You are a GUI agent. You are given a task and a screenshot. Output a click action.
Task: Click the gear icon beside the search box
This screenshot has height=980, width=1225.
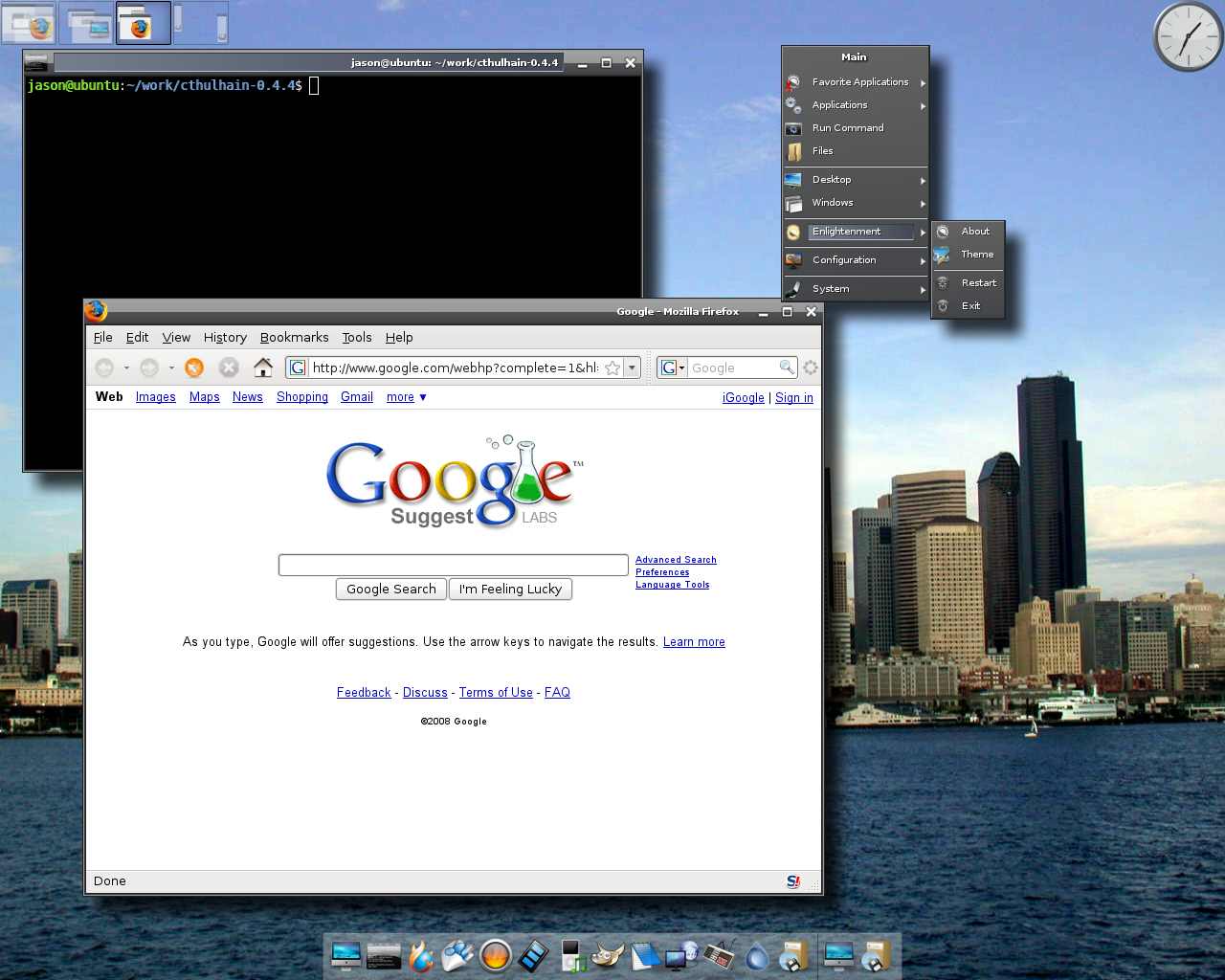[x=811, y=367]
